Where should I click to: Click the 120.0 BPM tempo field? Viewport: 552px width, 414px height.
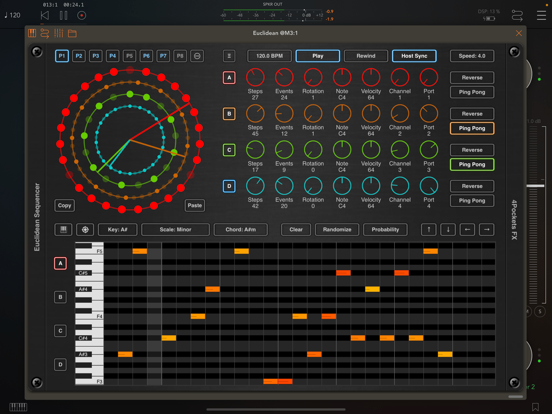click(269, 56)
